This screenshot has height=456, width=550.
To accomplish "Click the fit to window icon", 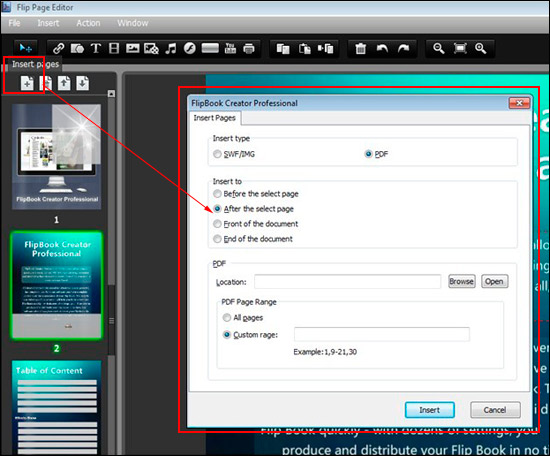I will pos(460,48).
